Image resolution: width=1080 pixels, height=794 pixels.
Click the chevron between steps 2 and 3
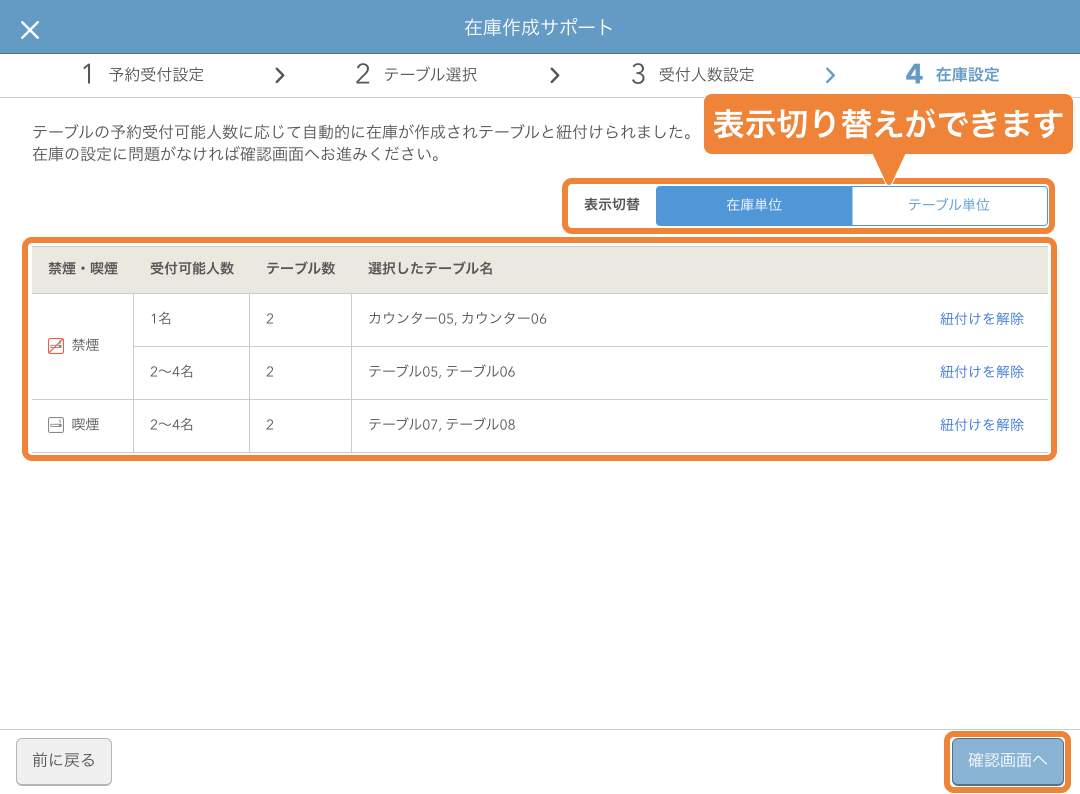[556, 75]
